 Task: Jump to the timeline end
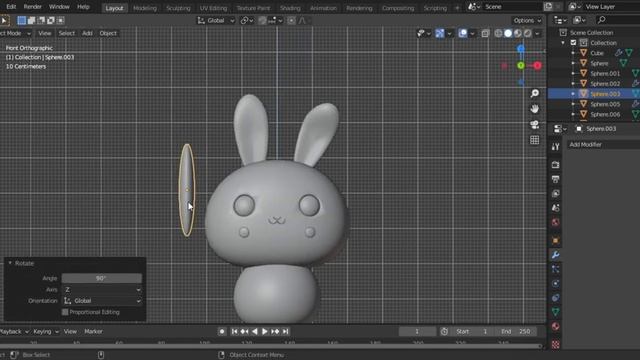(x=286, y=332)
